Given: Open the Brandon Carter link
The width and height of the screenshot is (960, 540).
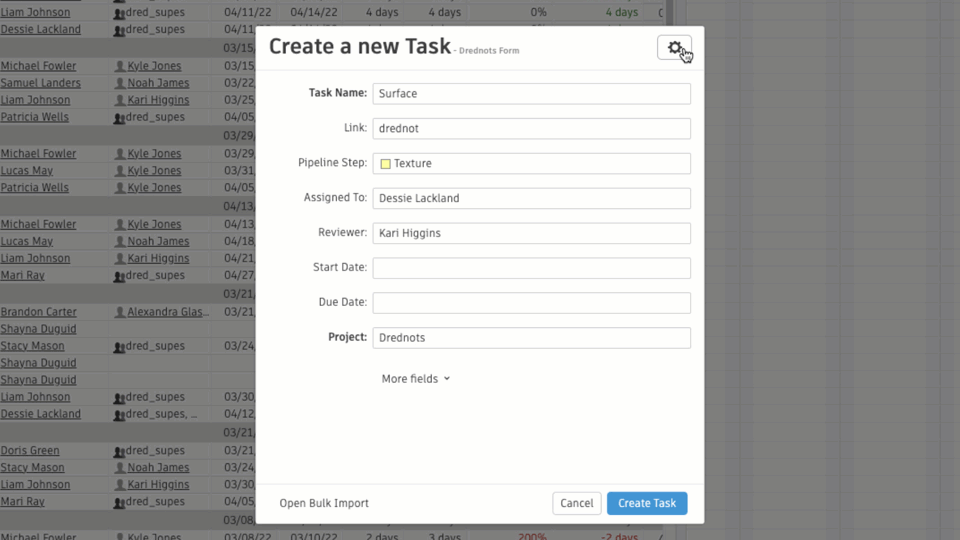Looking at the screenshot, I should tap(39, 312).
